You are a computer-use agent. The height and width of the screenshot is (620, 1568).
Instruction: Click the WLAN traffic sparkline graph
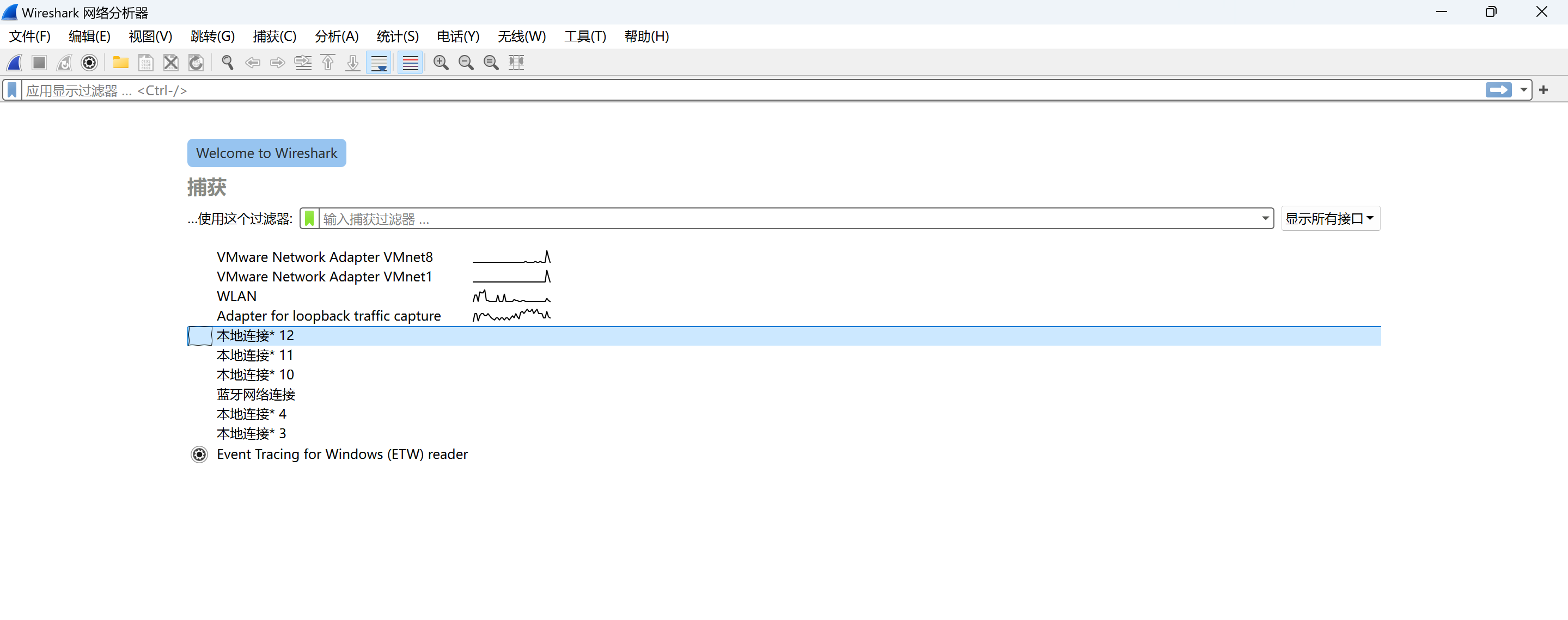pos(511,297)
